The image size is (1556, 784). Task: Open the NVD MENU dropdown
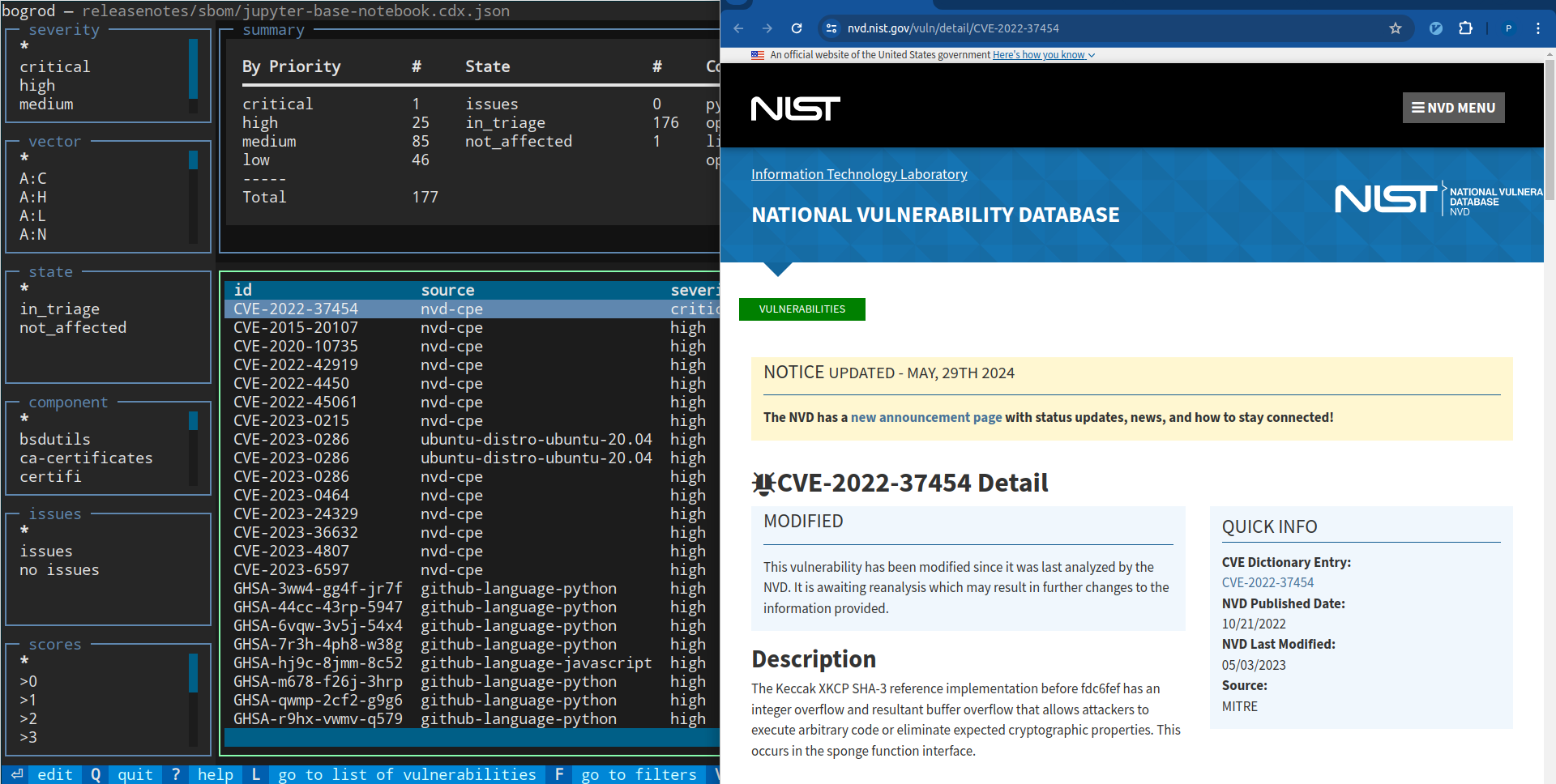point(1453,108)
